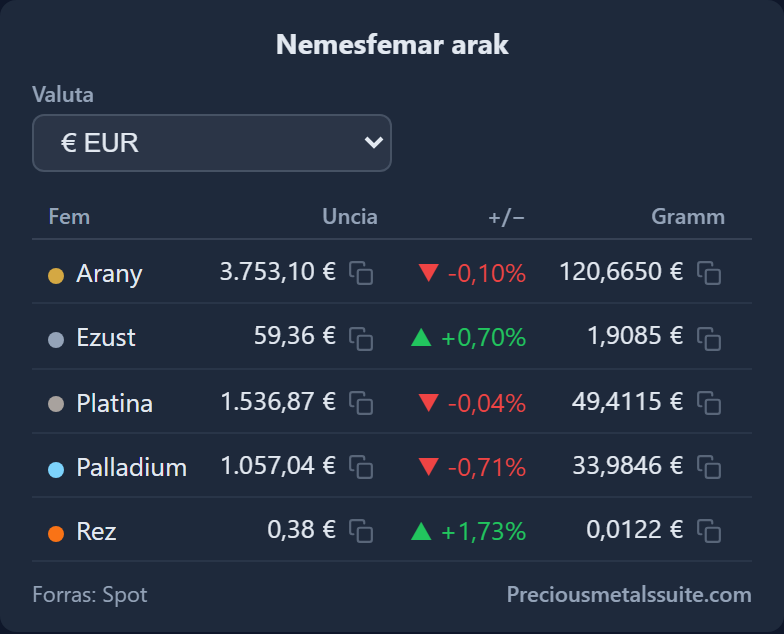The image size is (784, 634).
Task: Copy the Ezust ounce price
Action: pyautogui.click(x=361, y=338)
